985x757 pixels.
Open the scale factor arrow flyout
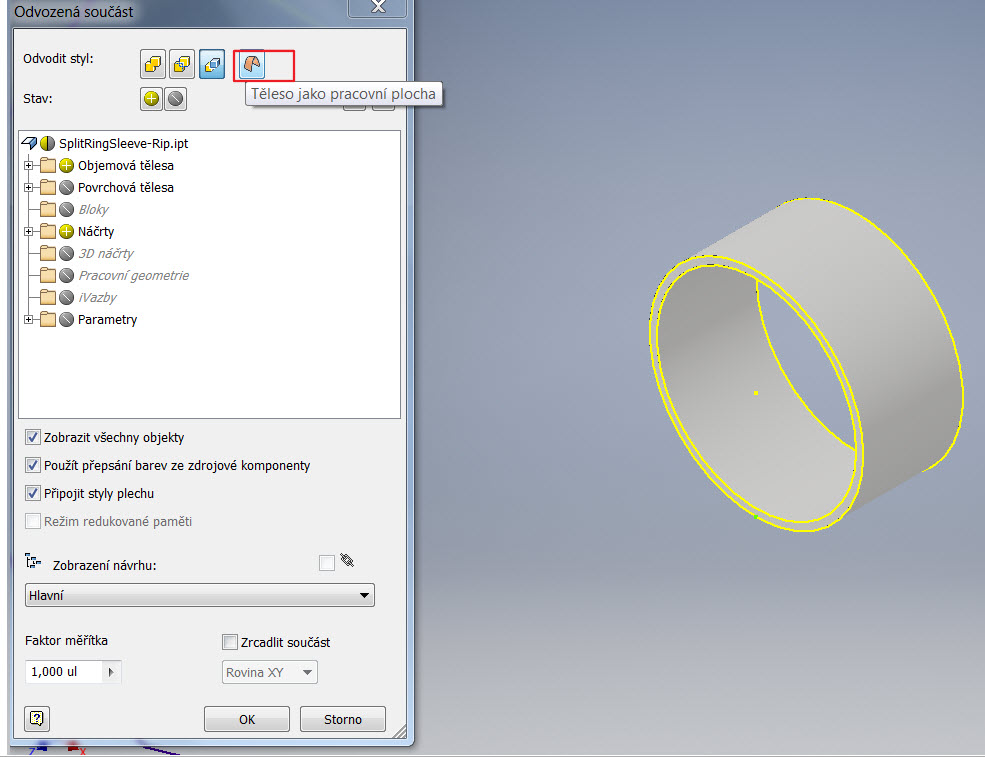[111, 672]
